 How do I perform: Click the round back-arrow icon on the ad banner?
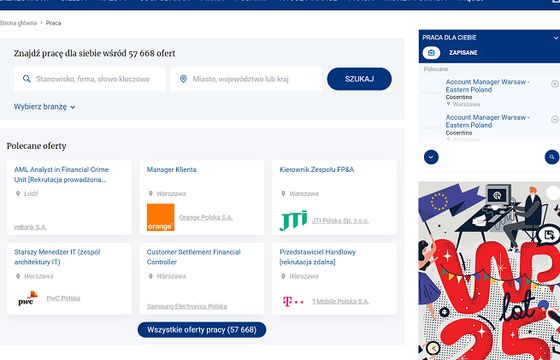click(x=433, y=348)
